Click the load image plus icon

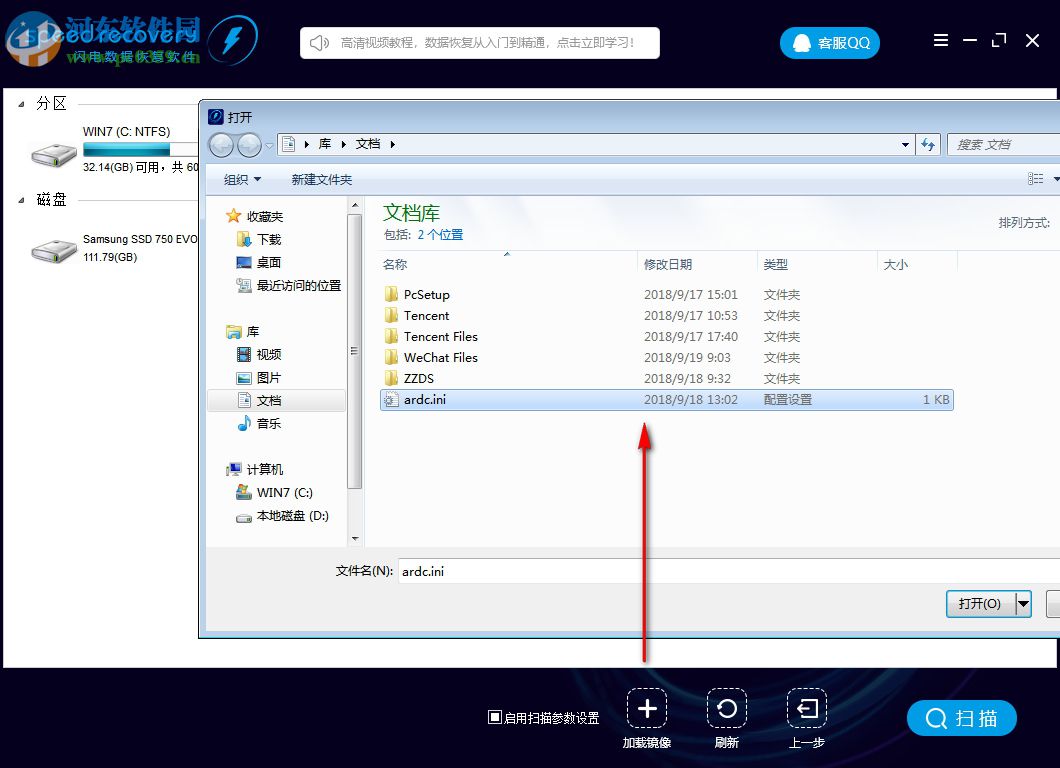pos(646,709)
